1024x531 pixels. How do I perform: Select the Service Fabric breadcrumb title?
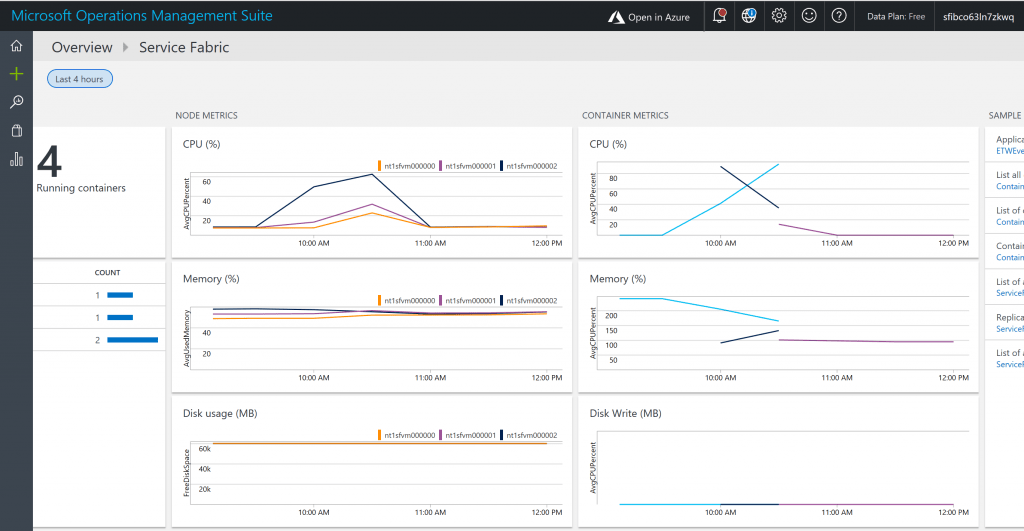tap(184, 47)
